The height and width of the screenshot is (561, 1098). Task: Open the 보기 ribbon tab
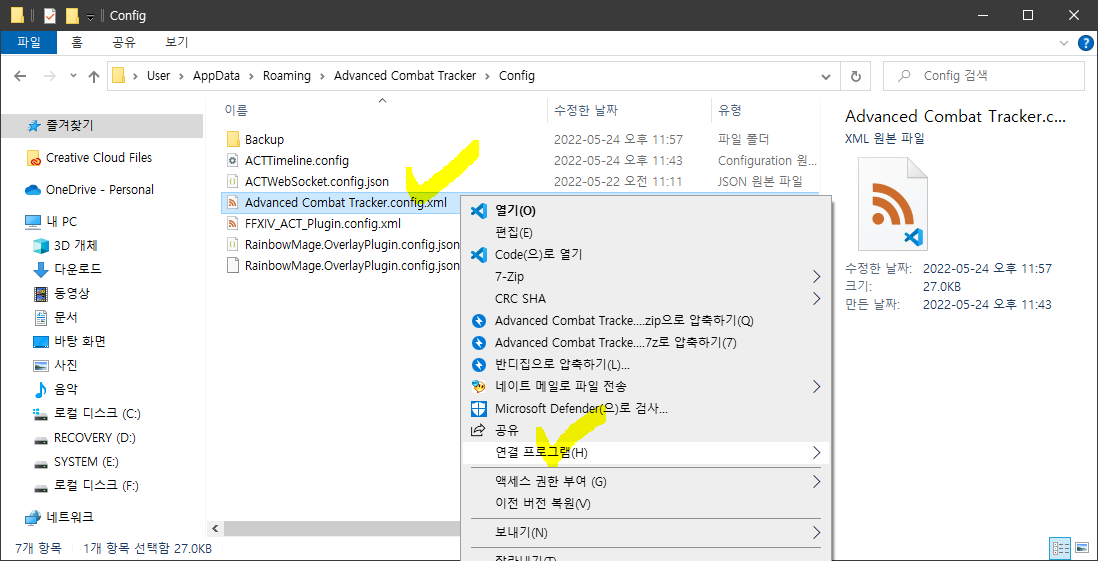tap(176, 43)
